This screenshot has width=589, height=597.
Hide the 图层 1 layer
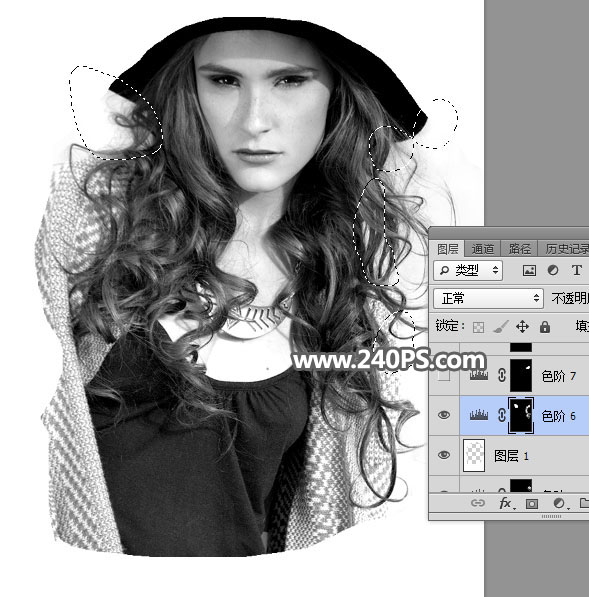pos(444,455)
